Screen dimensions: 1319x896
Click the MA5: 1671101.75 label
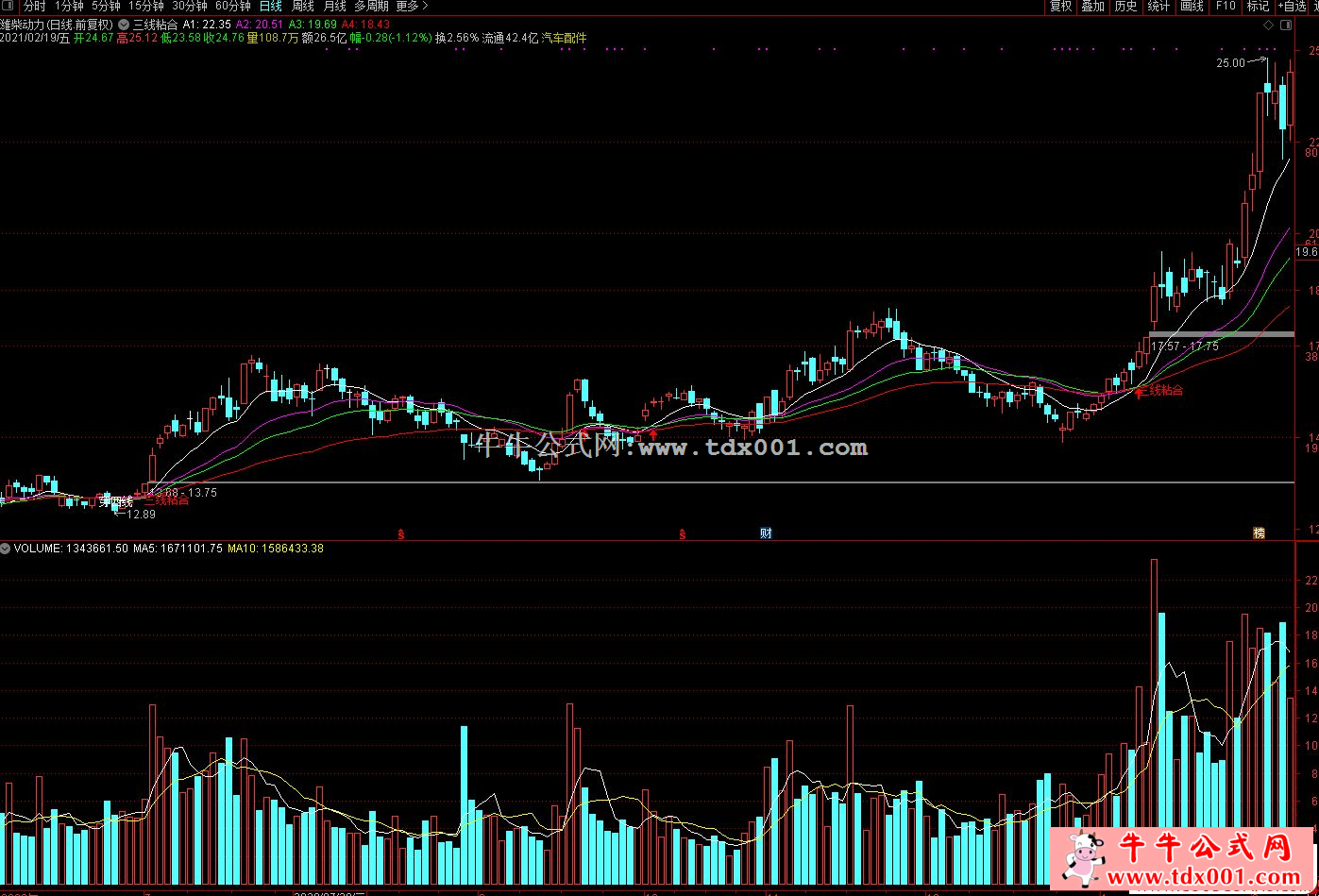point(178,548)
